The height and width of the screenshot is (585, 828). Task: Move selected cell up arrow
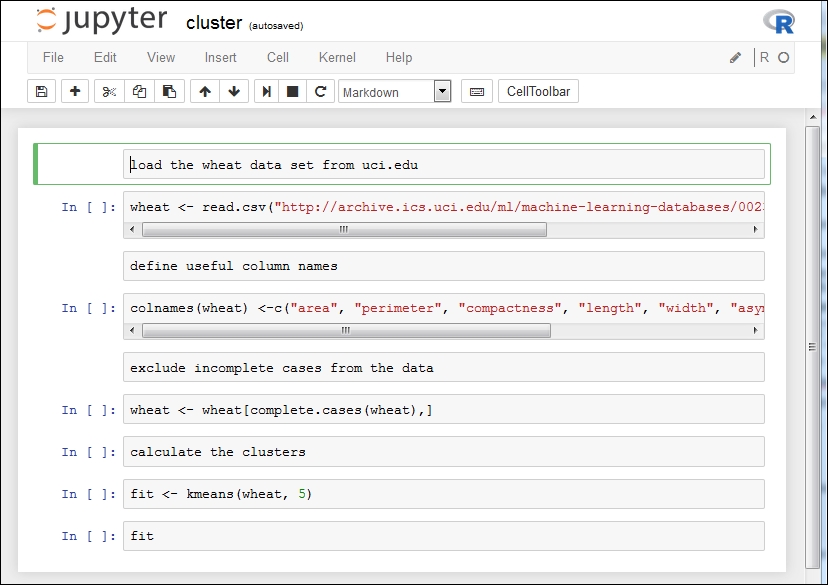pos(205,91)
